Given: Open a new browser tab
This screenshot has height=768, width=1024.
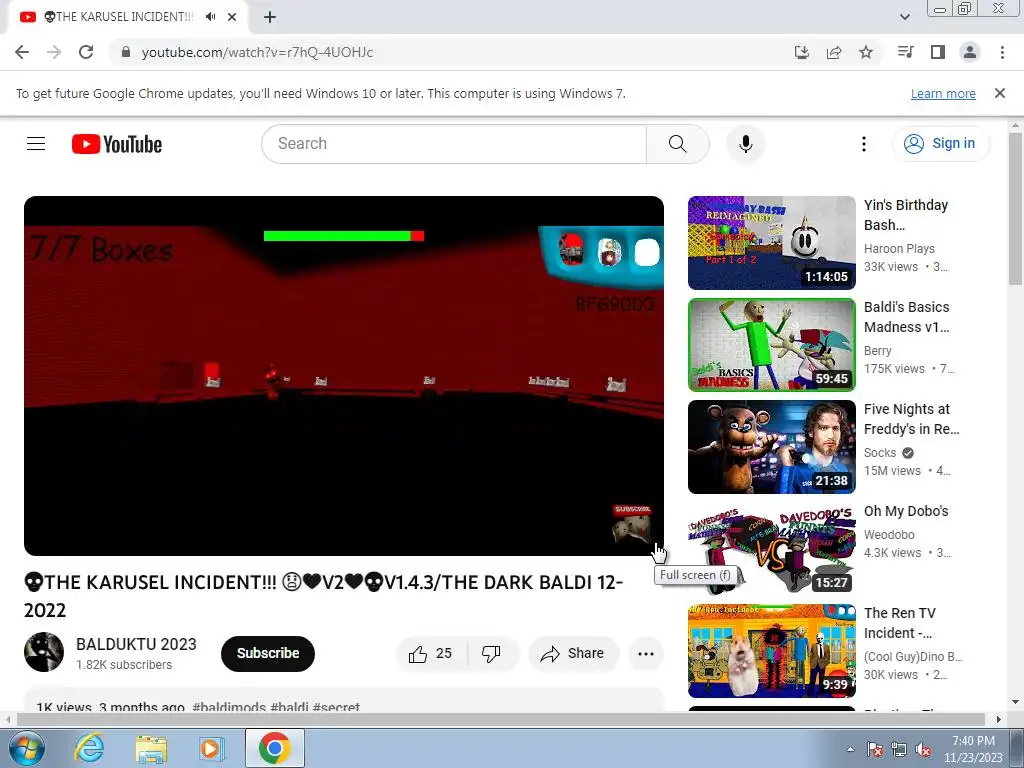Looking at the screenshot, I should [x=270, y=17].
